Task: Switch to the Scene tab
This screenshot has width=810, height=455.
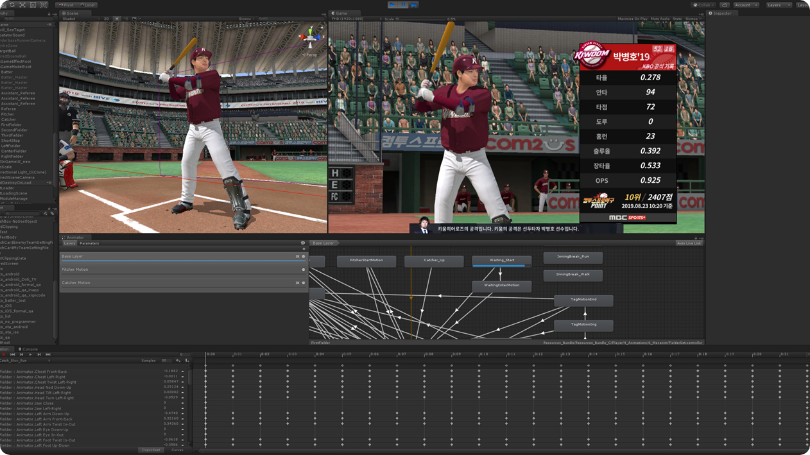Action: [x=75, y=13]
